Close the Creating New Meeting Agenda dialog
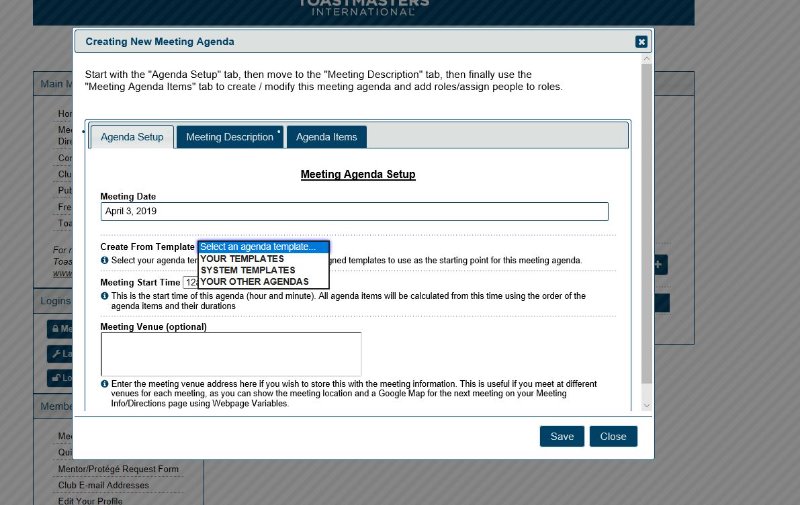Screen dimensions: 800x505 point(641,42)
